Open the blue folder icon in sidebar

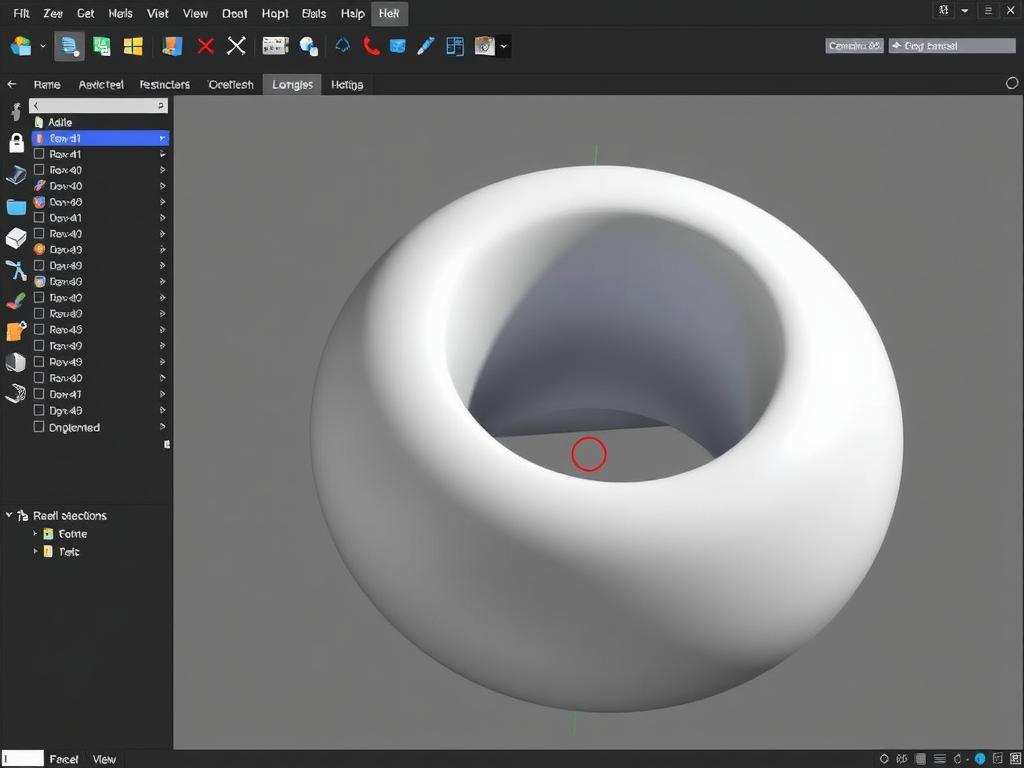[x=16, y=207]
